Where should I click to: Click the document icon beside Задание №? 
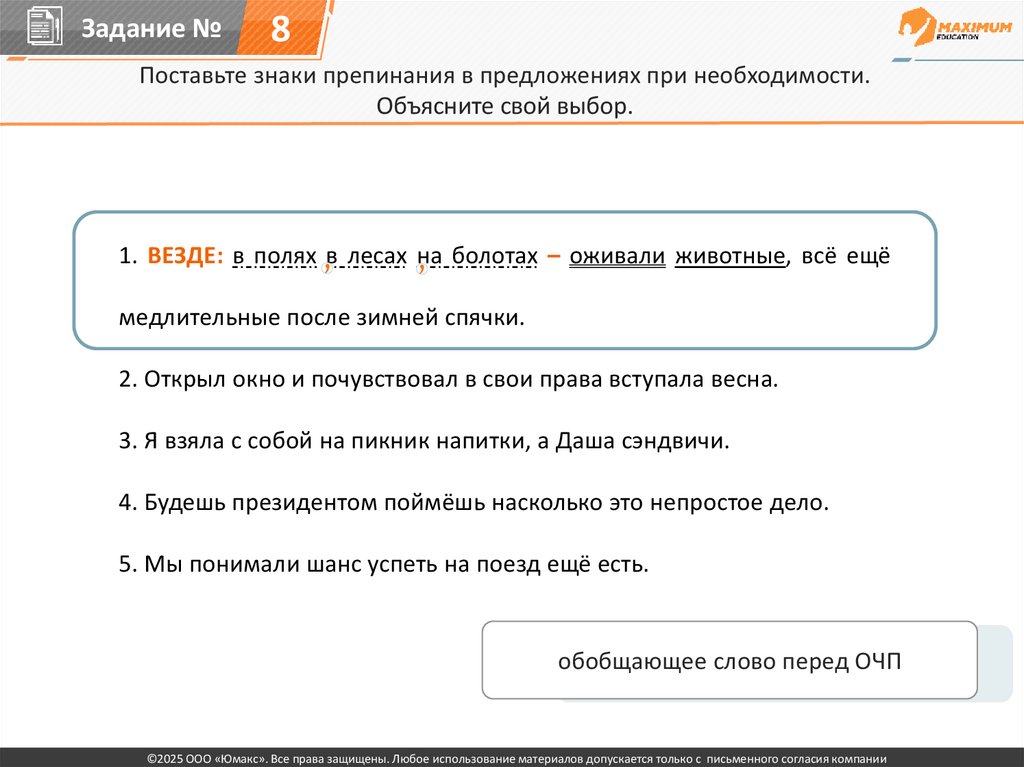click(44, 27)
